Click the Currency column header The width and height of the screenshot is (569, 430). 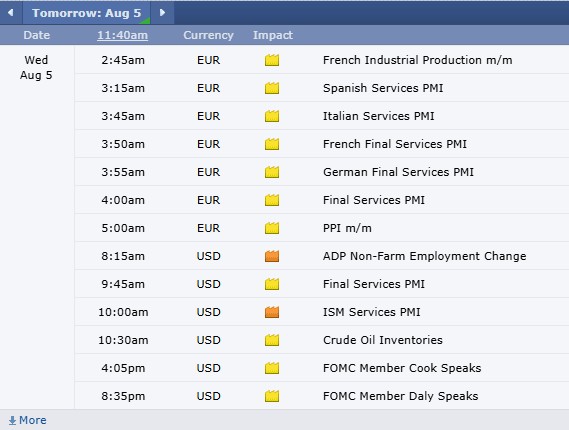208,35
